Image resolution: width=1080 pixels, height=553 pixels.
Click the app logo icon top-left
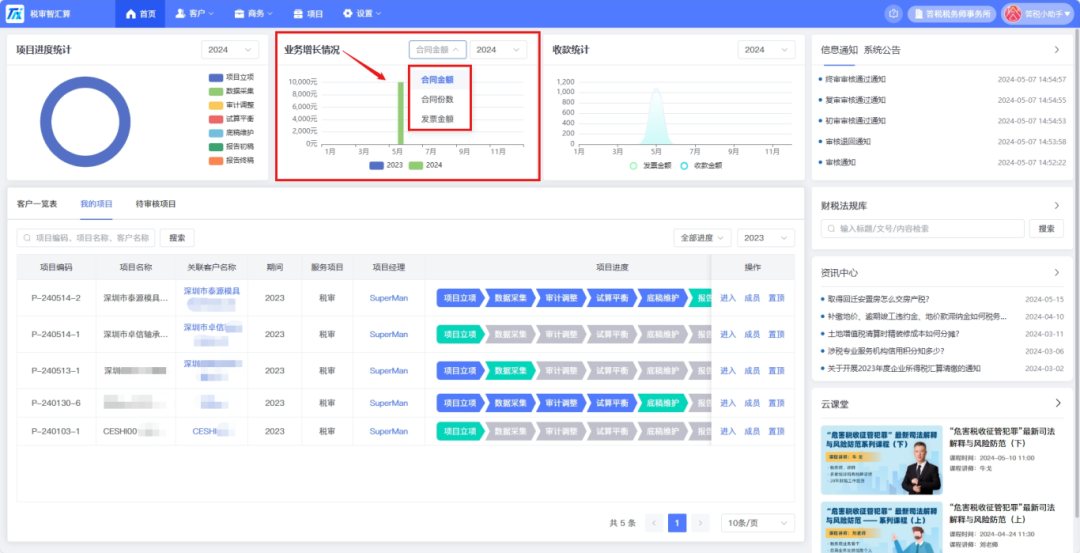tap(14, 13)
